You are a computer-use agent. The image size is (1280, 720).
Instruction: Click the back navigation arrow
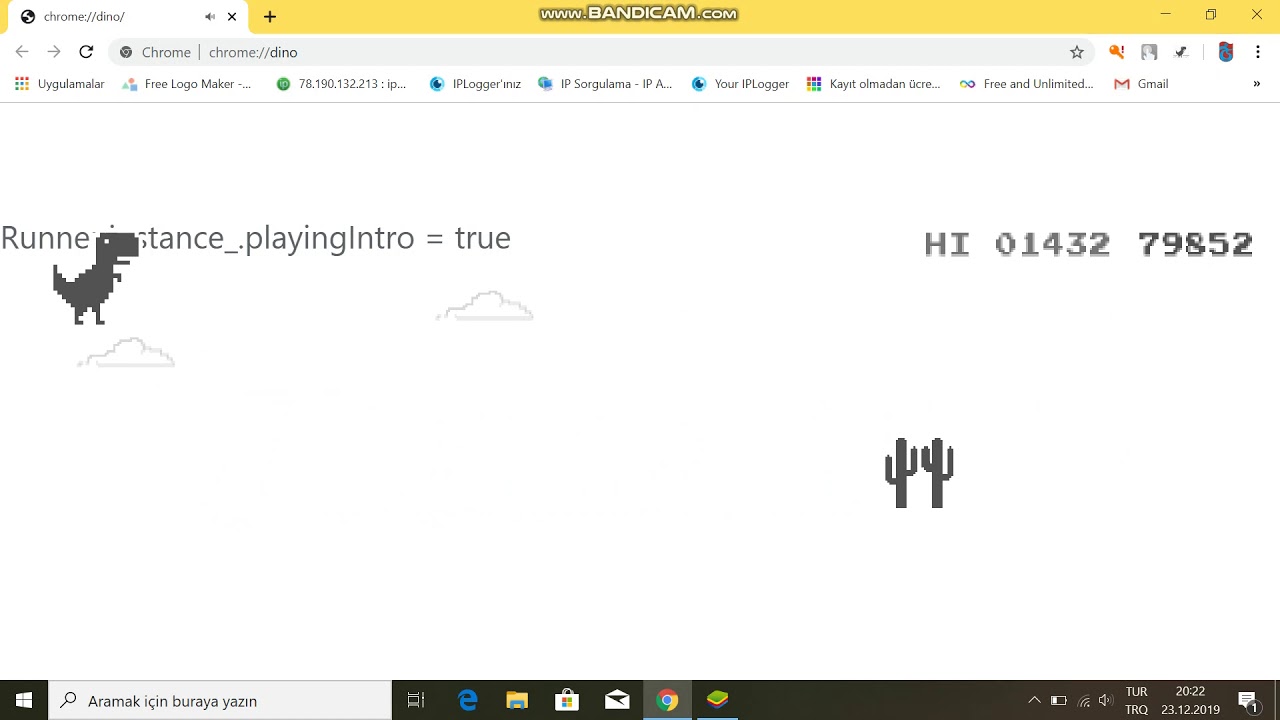pos(22,52)
